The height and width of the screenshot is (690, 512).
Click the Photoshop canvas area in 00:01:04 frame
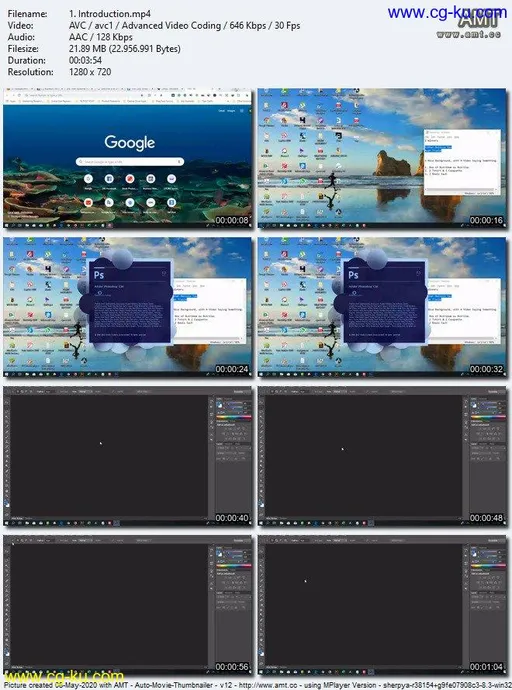(364, 604)
